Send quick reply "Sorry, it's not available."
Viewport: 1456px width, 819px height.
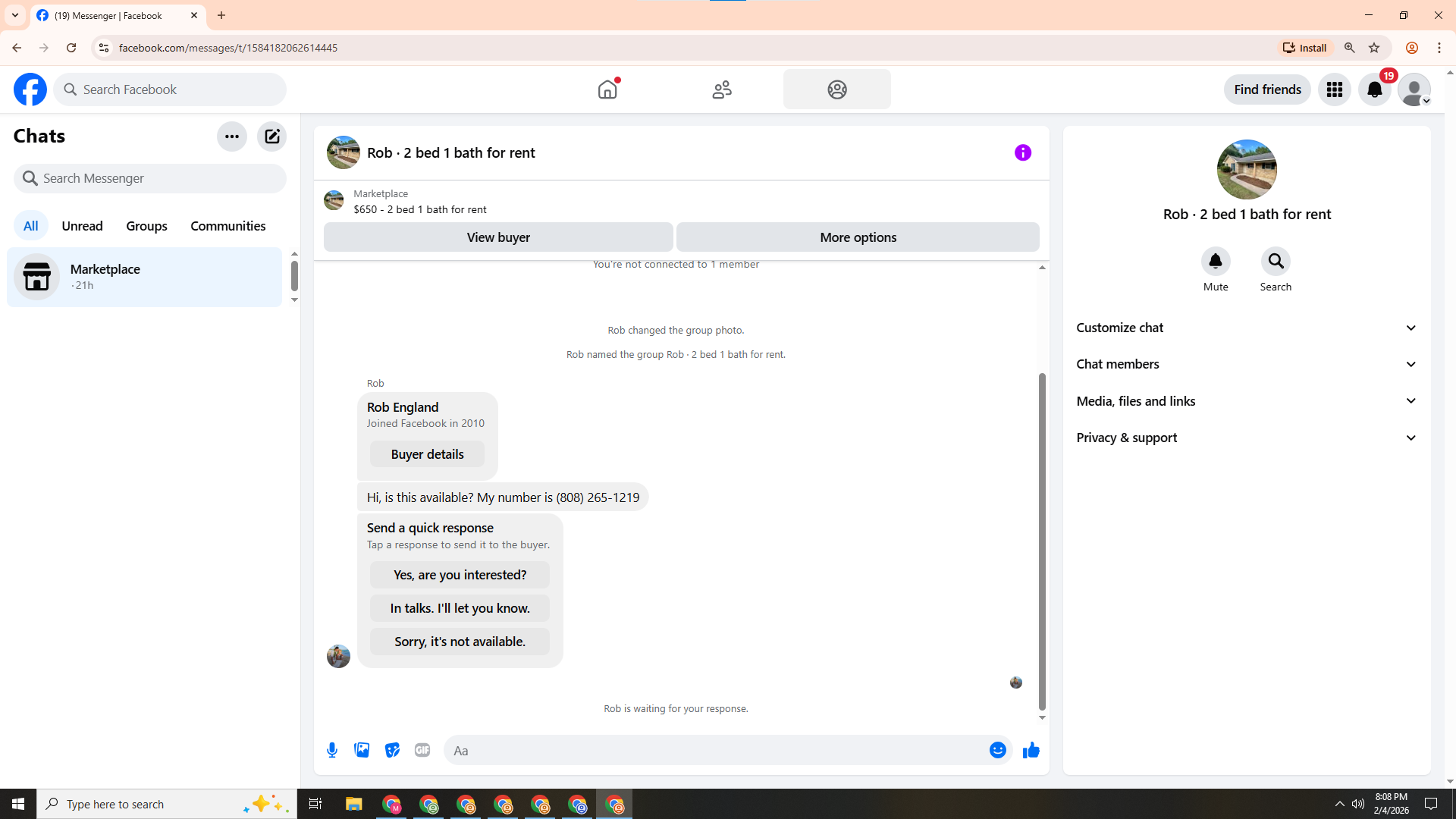tap(460, 642)
